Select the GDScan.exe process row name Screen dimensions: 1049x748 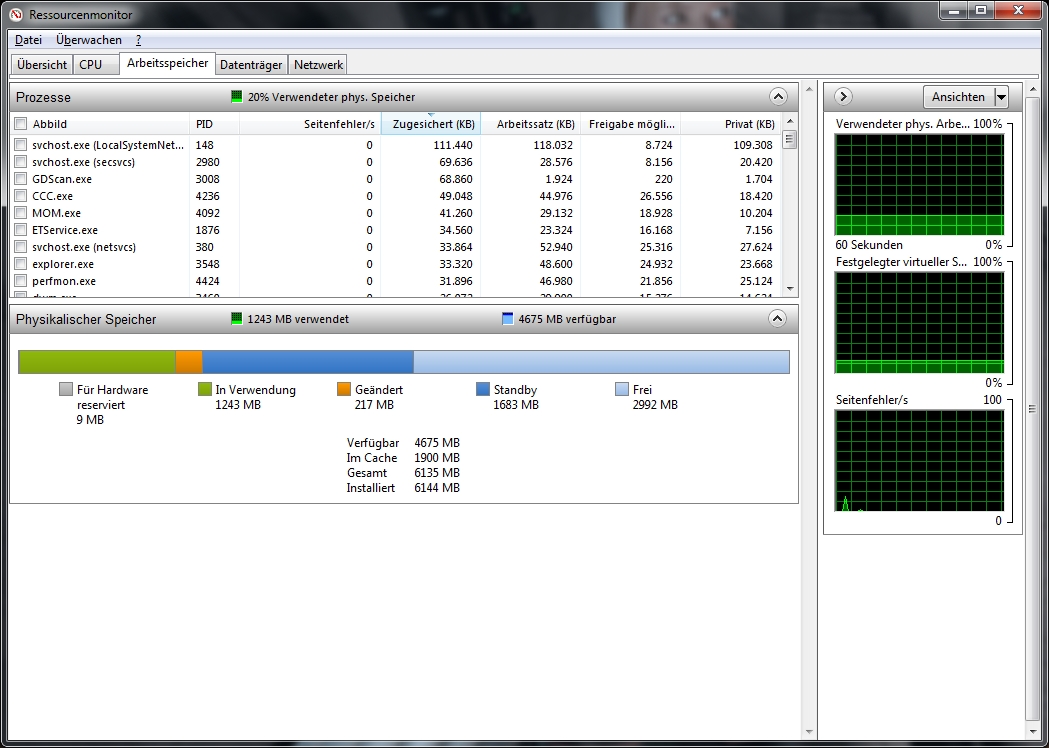tap(62, 179)
